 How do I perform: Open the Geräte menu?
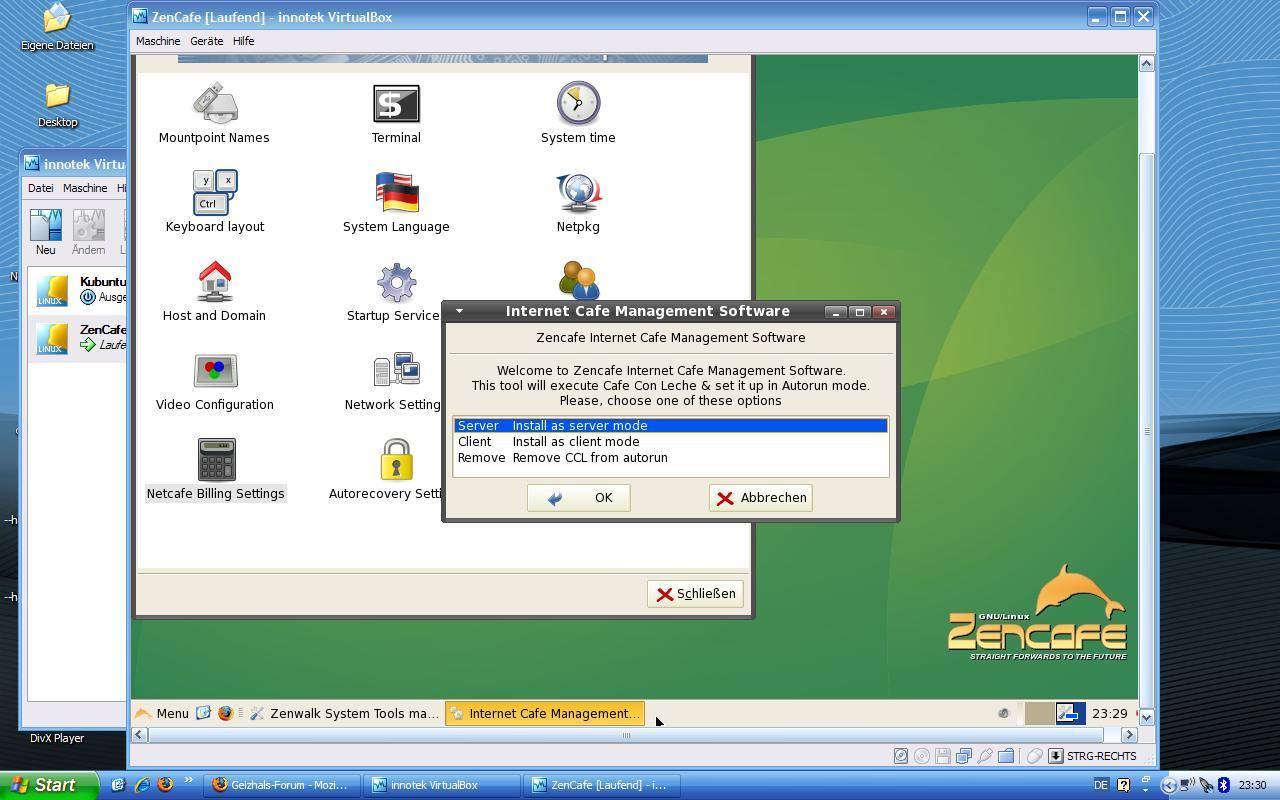206,41
